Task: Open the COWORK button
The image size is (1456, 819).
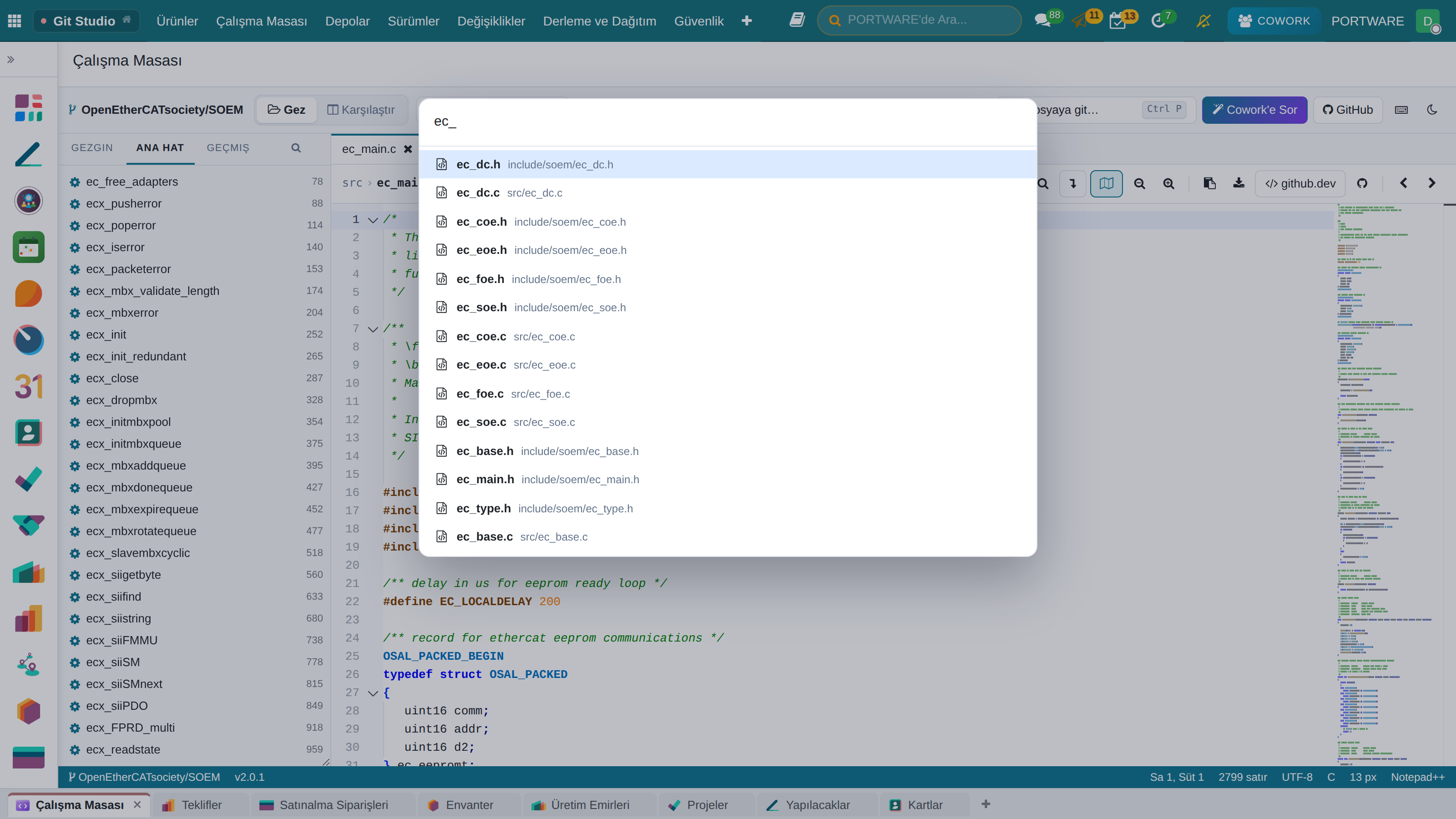Action: 1274,21
